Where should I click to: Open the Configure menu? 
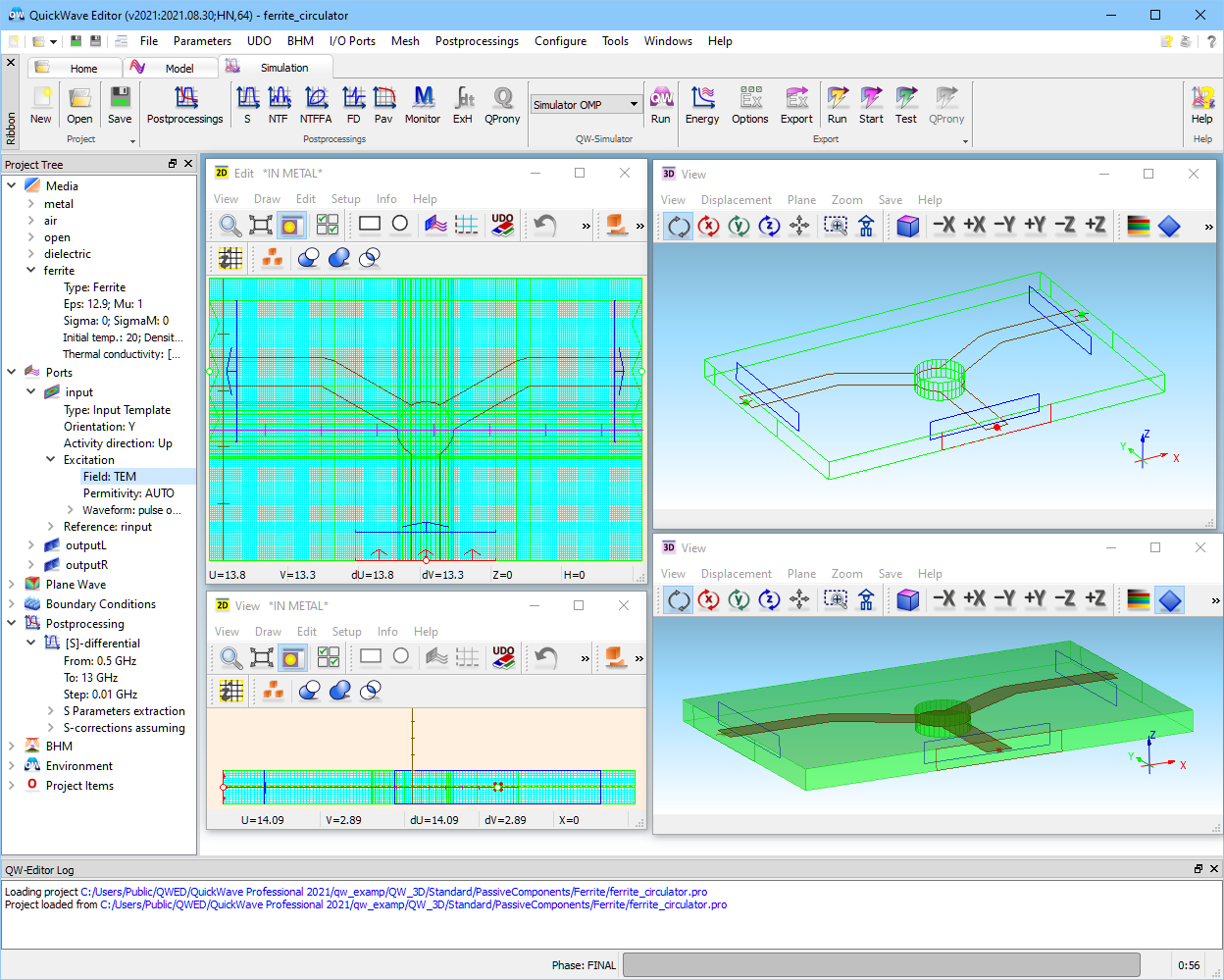tap(560, 41)
